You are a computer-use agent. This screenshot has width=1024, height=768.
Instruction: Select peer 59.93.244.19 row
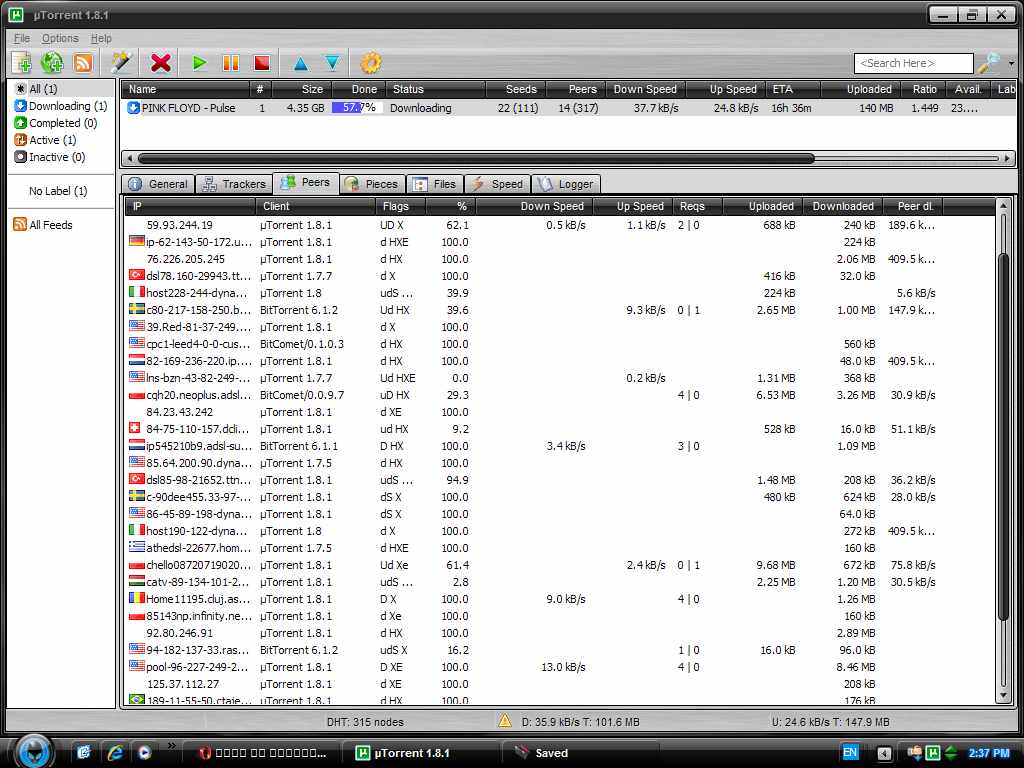[x=560, y=225]
